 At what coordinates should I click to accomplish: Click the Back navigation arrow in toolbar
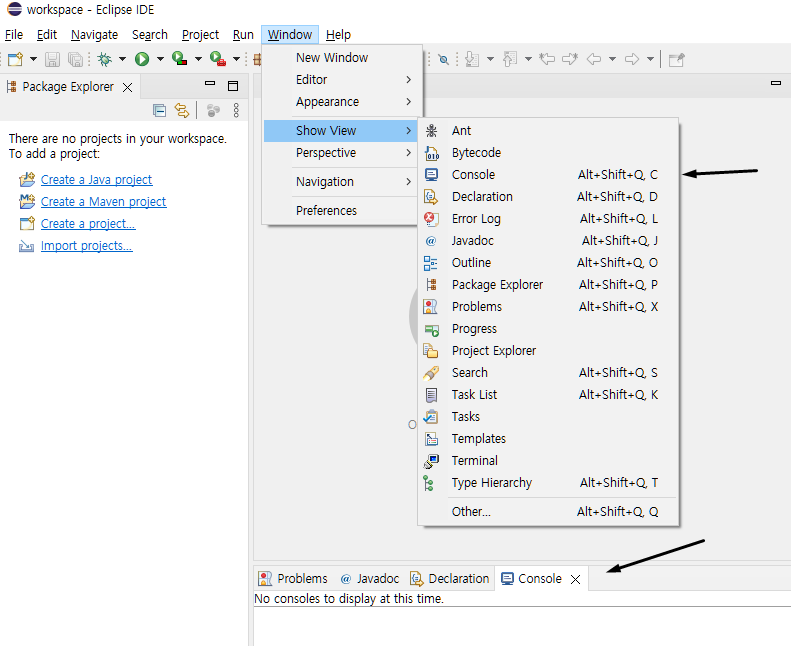594,59
